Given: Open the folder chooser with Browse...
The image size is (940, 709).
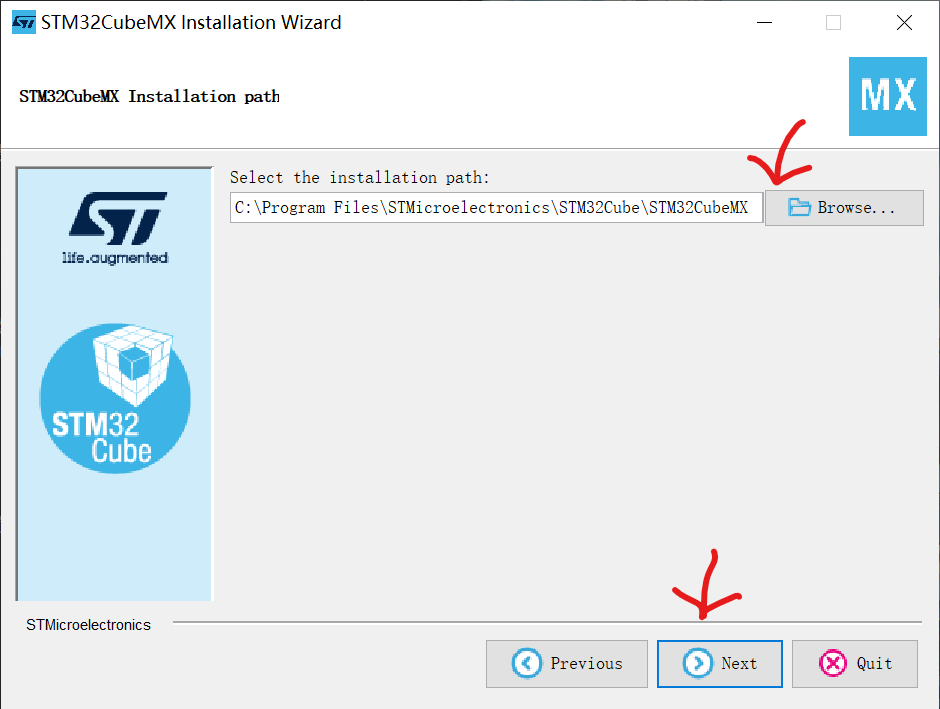Looking at the screenshot, I should pos(844,208).
